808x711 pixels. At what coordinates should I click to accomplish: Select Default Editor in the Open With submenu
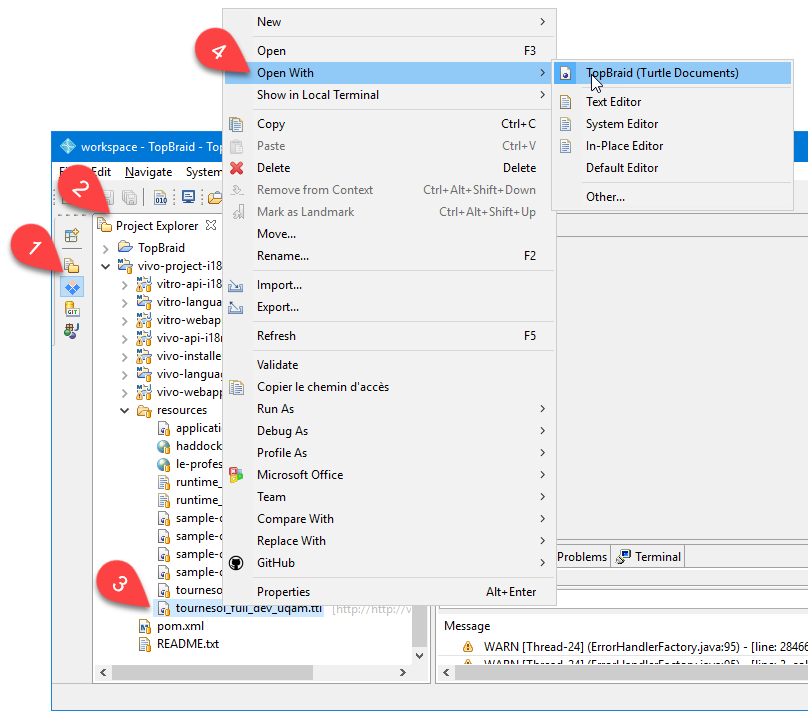pyautogui.click(x=672, y=168)
